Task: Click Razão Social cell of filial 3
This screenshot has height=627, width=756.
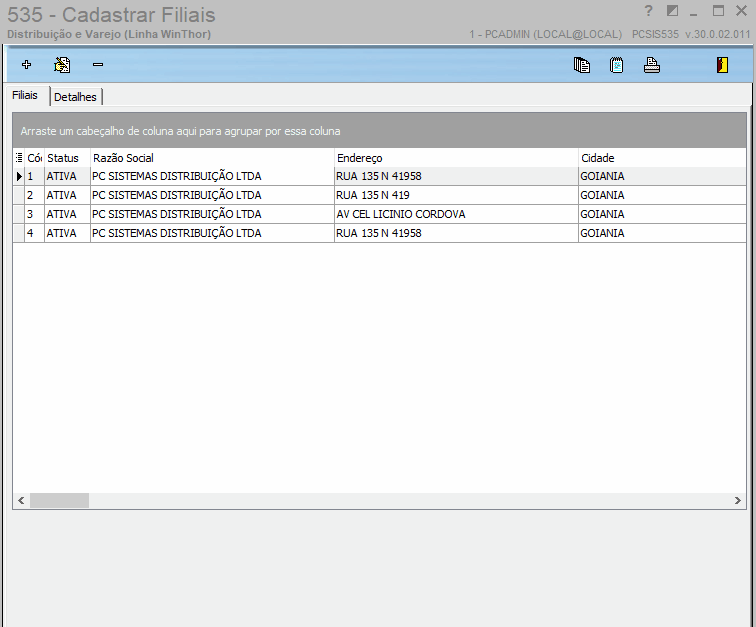Action: (x=212, y=214)
